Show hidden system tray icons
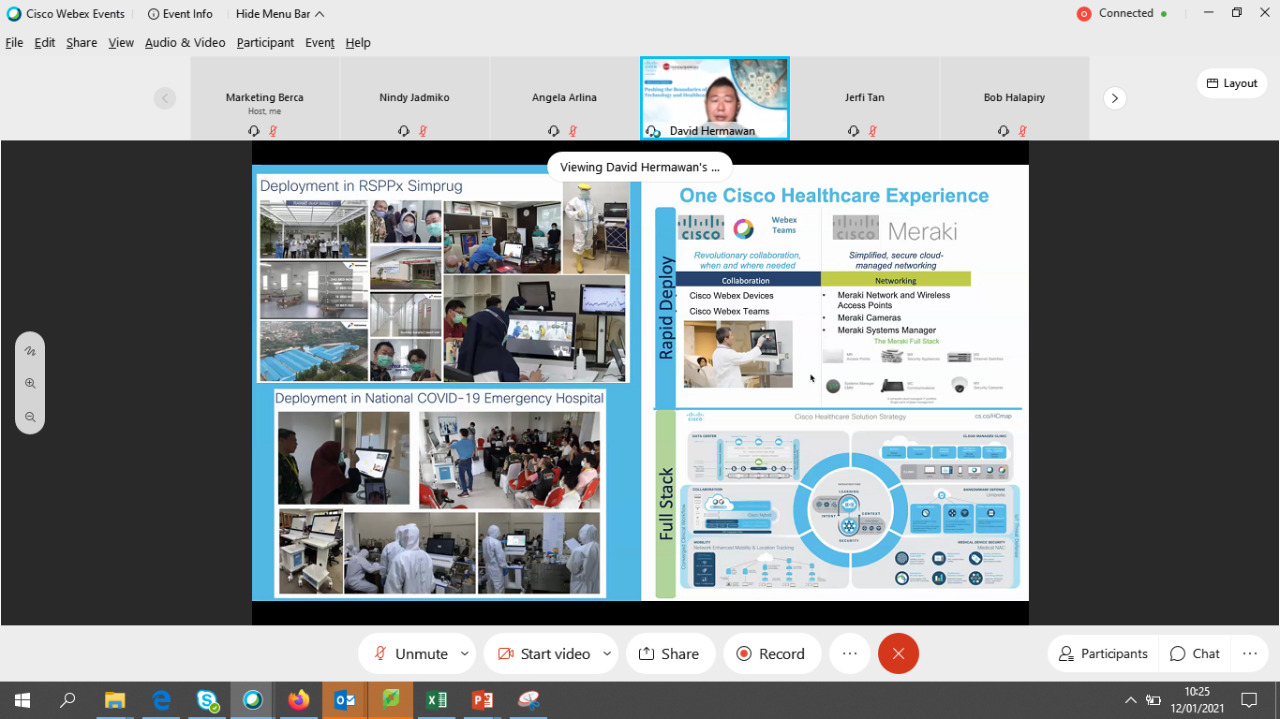The width and height of the screenshot is (1280, 719). tap(1131, 700)
